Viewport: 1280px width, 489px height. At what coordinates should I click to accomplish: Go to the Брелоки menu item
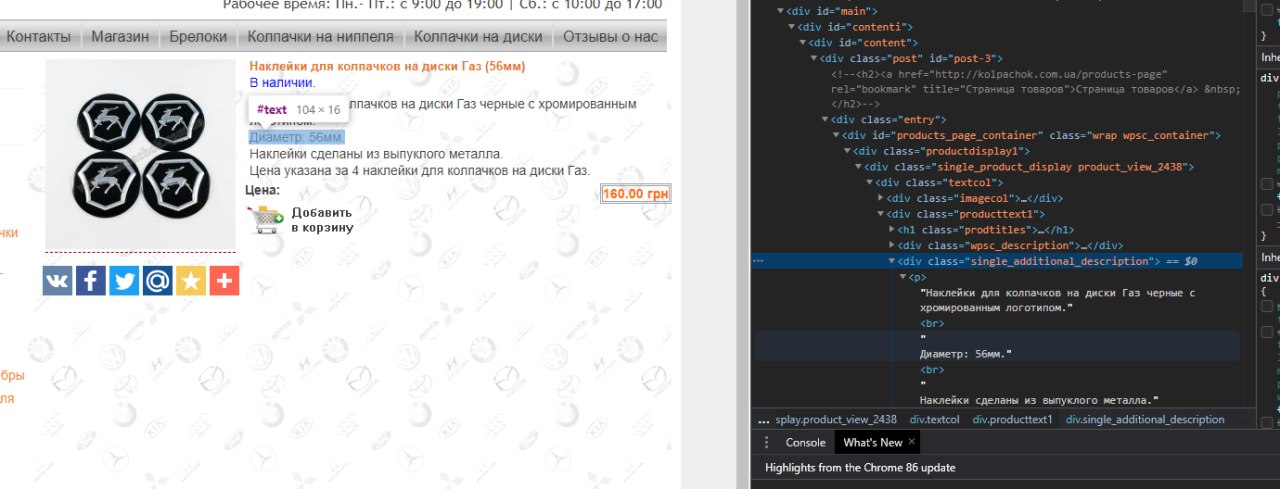click(198, 37)
